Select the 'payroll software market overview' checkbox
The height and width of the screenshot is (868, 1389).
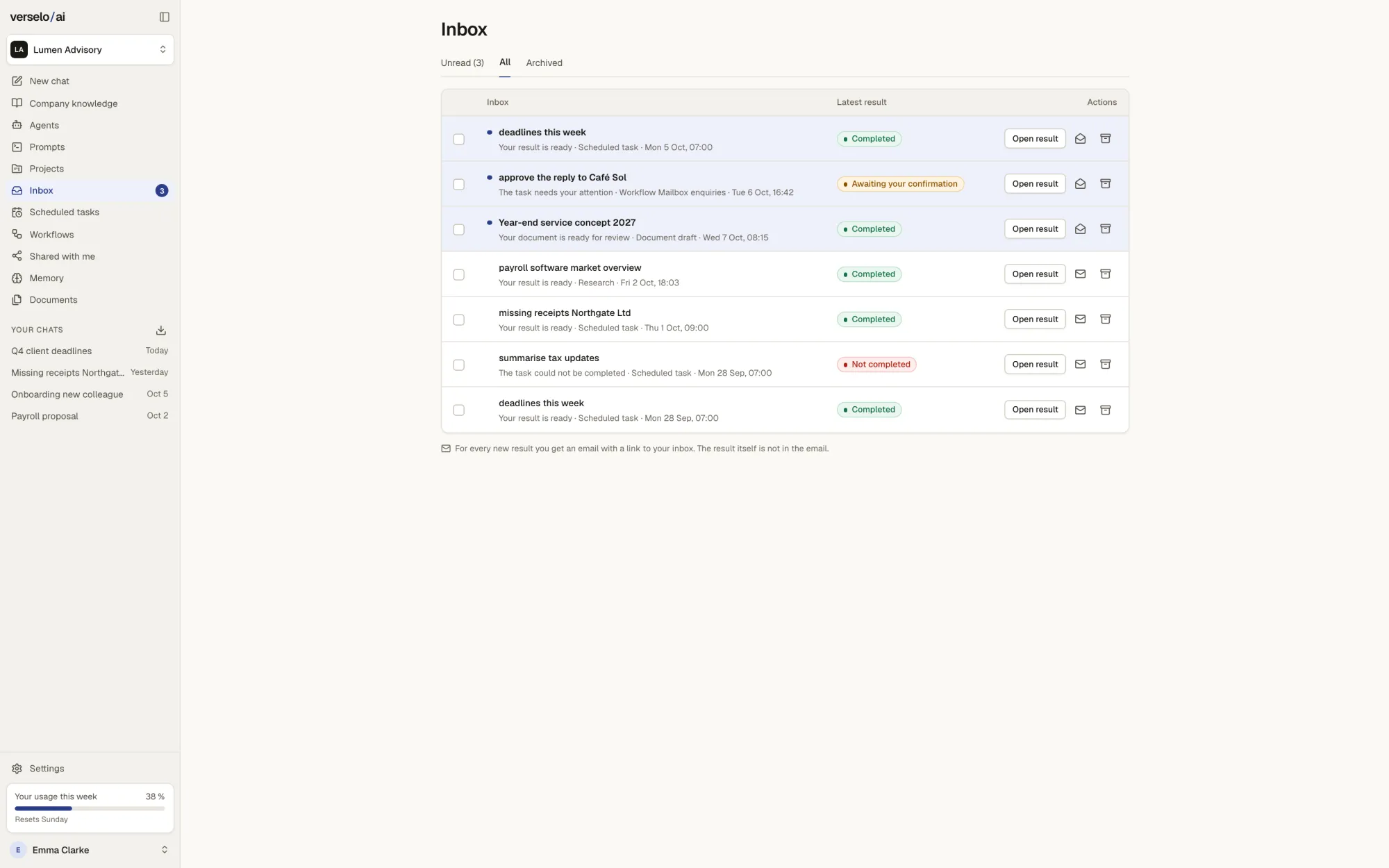click(458, 275)
